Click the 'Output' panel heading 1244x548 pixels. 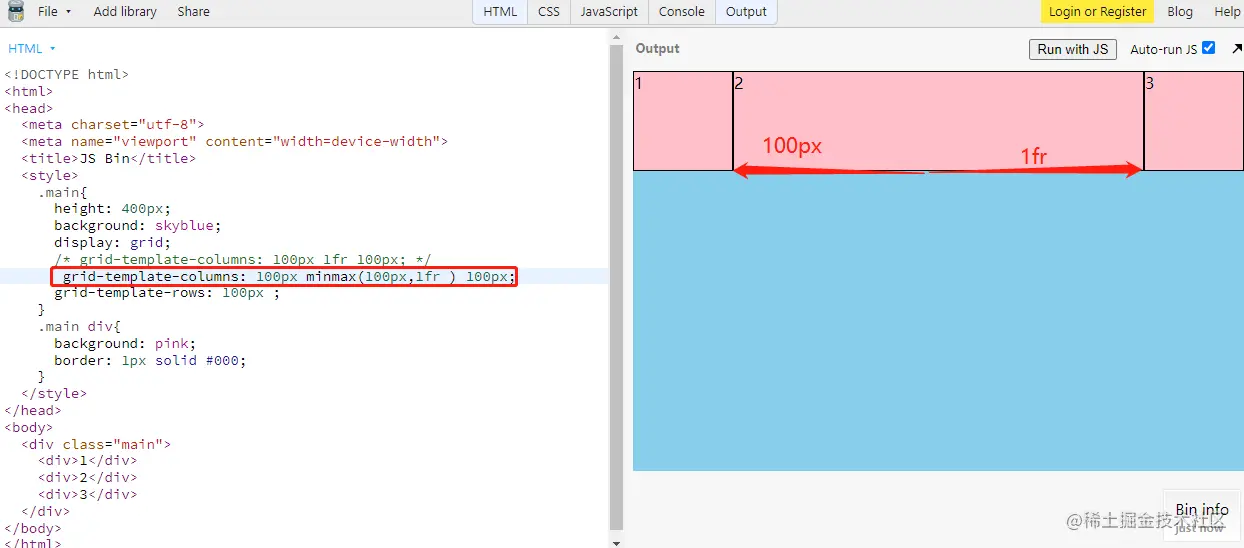click(x=657, y=48)
